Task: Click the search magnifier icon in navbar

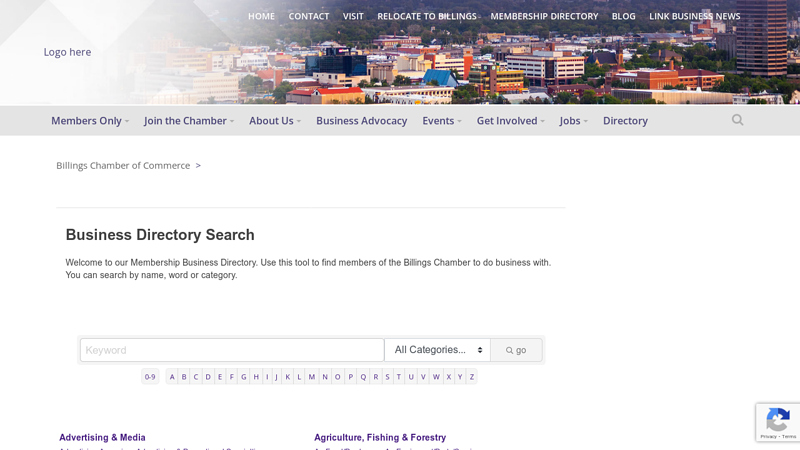Action: pos(737,120)
